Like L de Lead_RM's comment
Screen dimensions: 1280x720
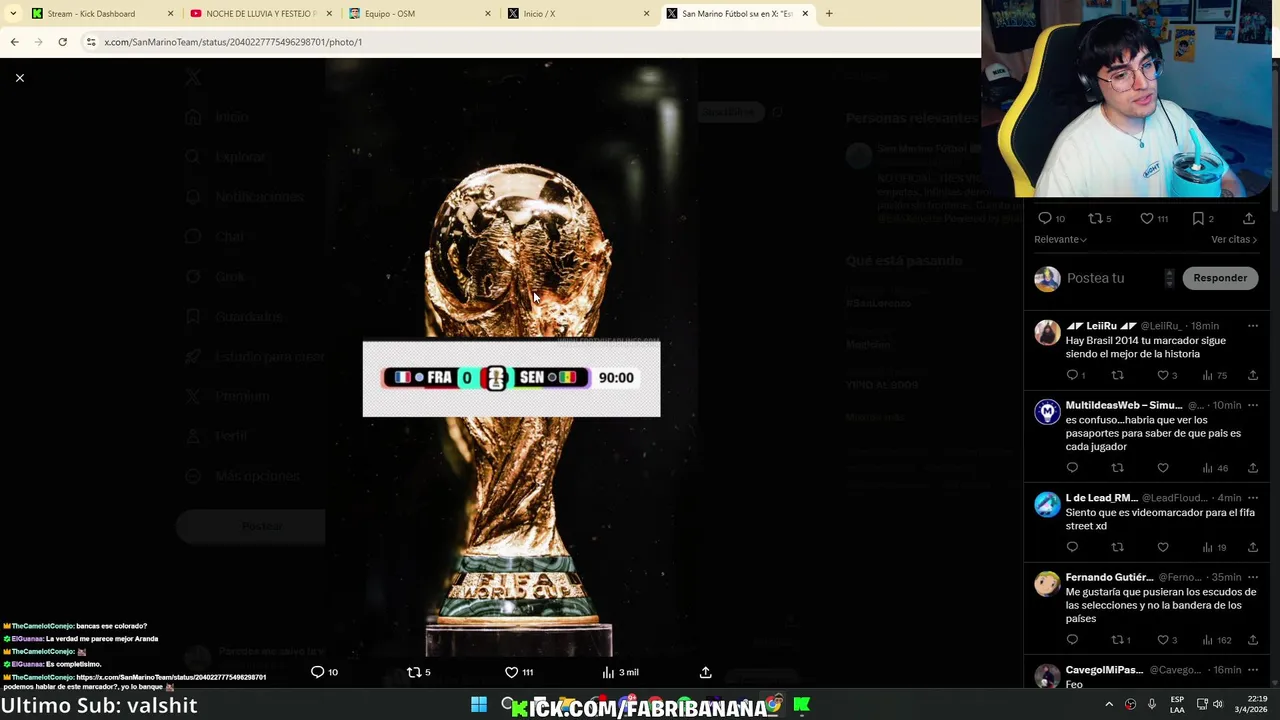[1163, 547]
